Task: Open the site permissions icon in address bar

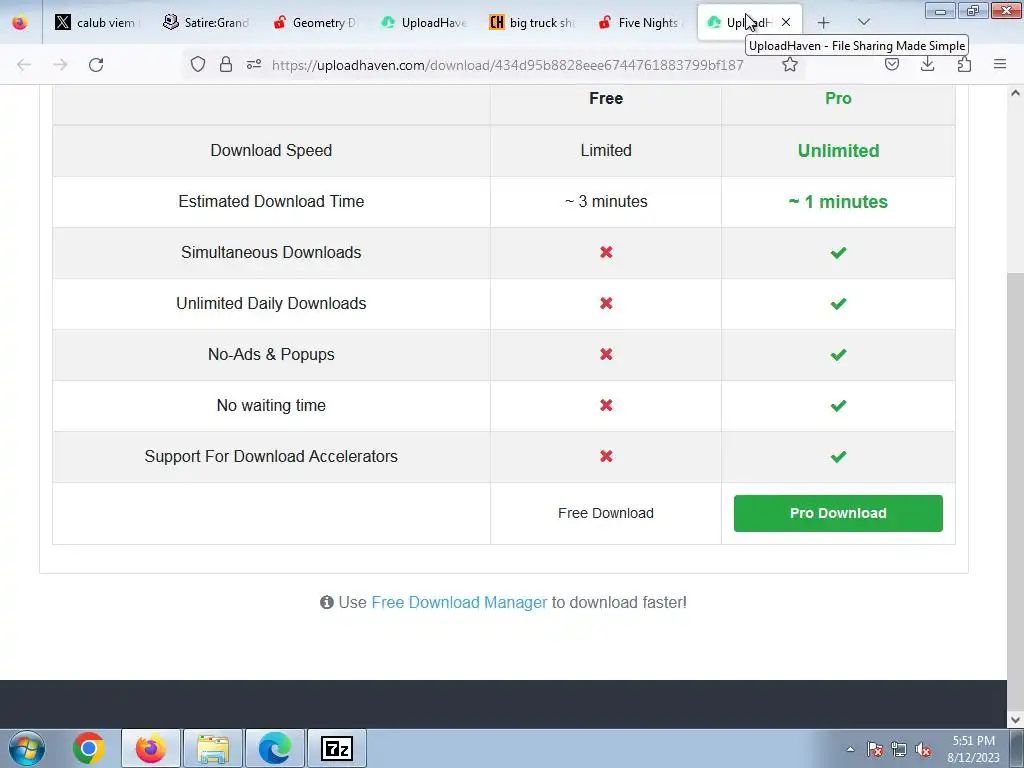Action: (x=254, y=64)
